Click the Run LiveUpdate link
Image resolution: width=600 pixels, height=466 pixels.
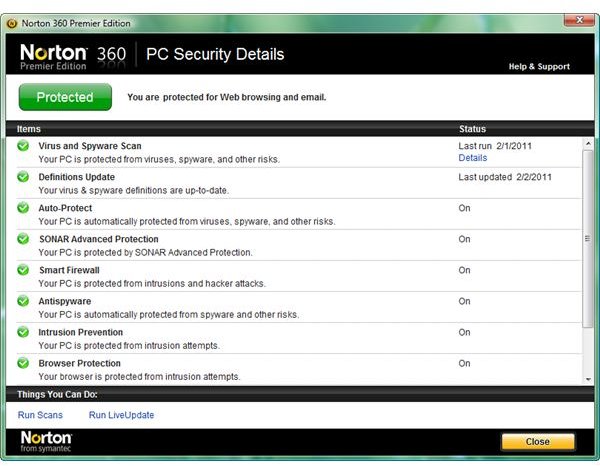tap(121, 415)
